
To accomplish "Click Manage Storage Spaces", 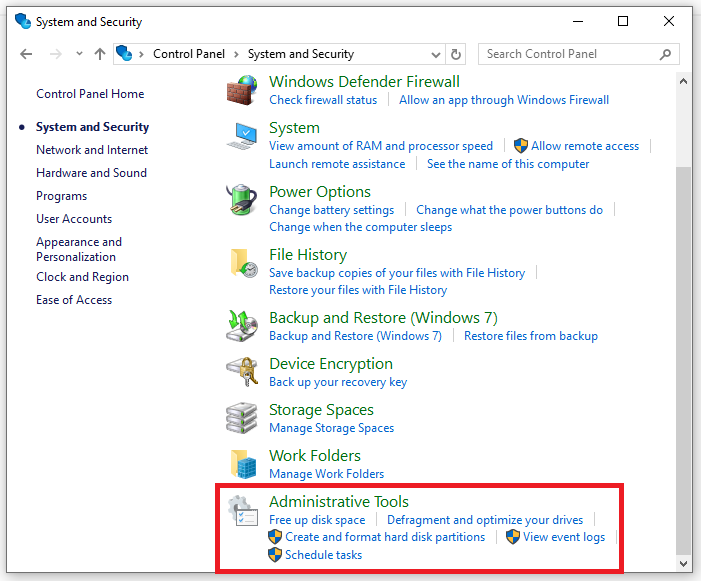I will pyautogui.click(x=332, y=428).
